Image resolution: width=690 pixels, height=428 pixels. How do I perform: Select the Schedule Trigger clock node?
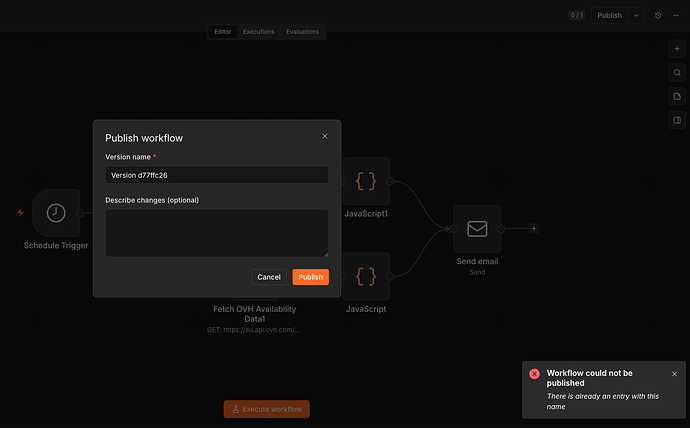(56, 213)
